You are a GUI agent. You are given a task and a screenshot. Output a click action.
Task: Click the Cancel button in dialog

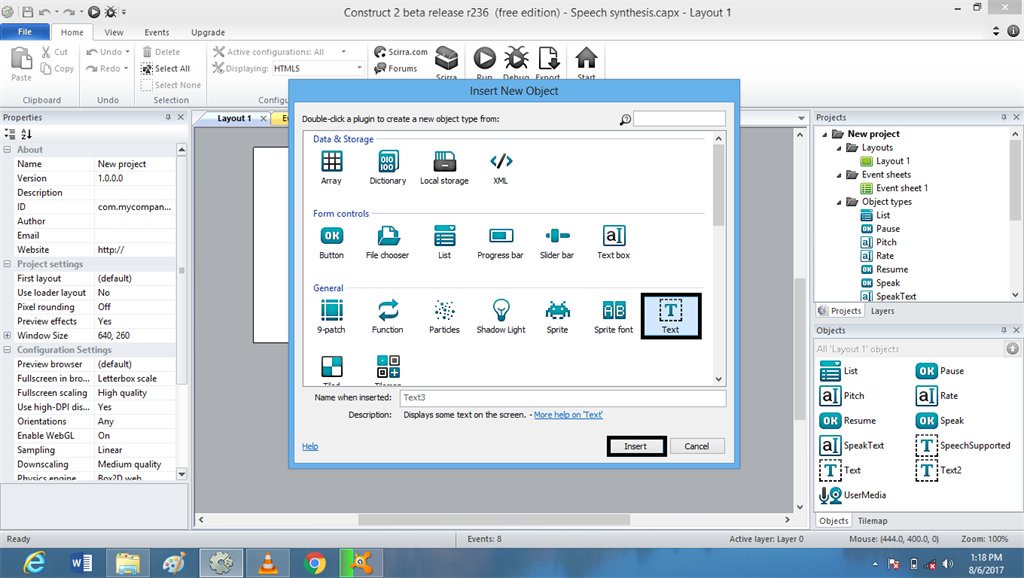click(x=697, y=446)
